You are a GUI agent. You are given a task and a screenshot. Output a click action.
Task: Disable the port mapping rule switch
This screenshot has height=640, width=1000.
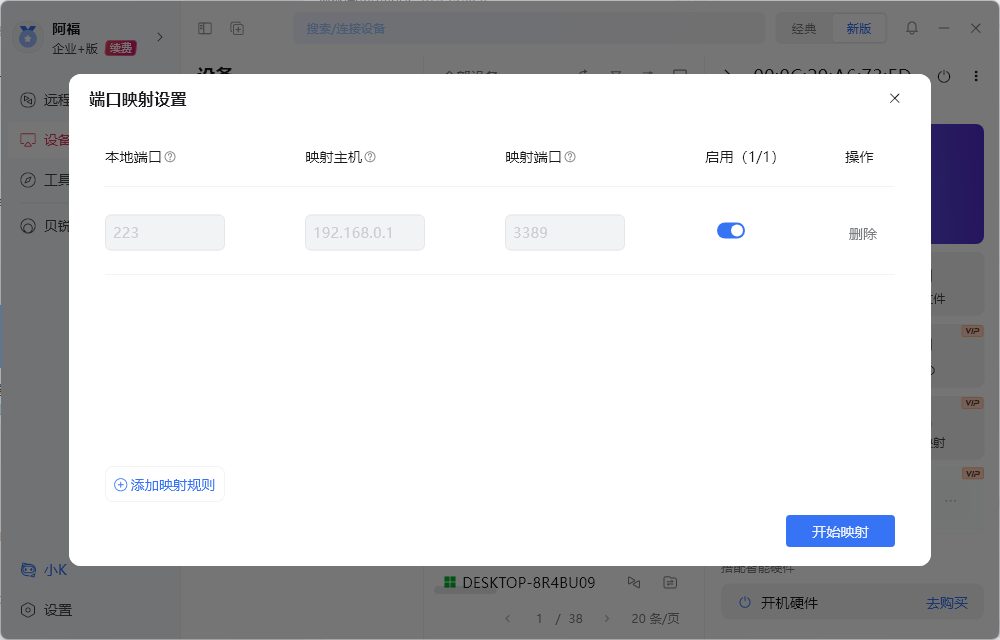point(731,230)
